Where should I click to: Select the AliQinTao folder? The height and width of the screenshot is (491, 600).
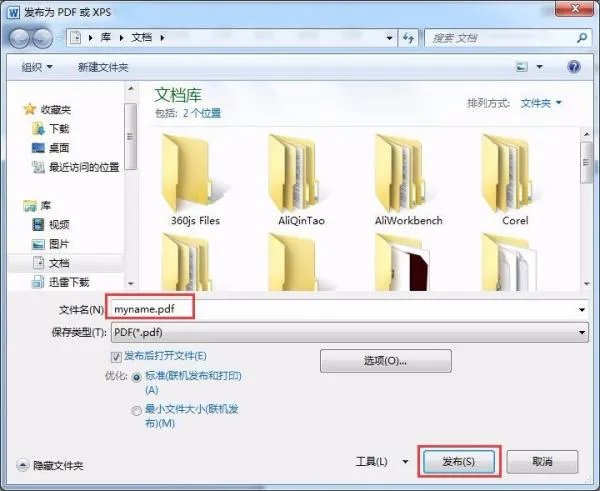tap(301, 180)
